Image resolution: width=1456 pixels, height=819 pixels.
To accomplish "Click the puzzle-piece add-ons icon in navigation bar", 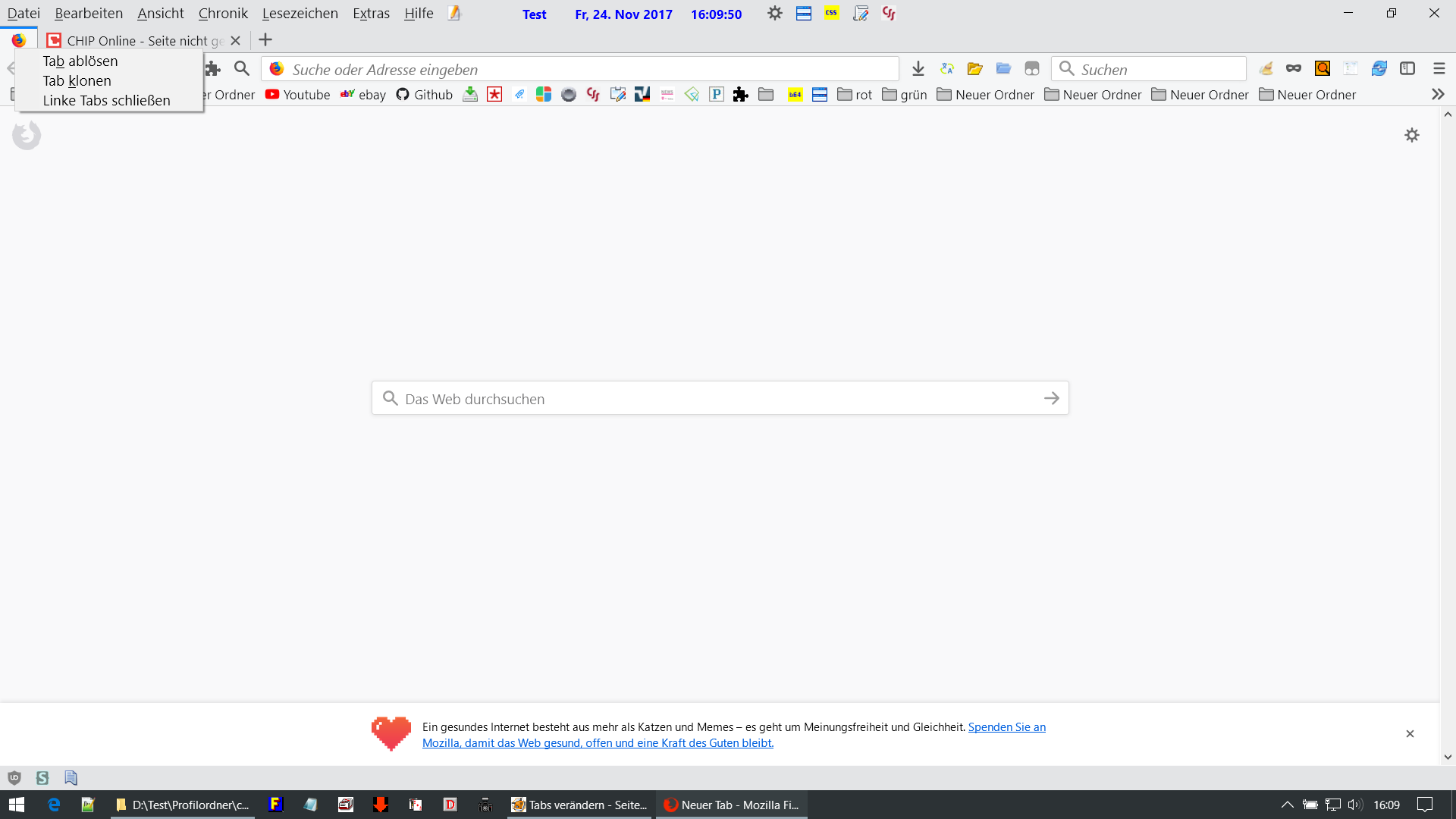I will pyautogui.click(x=213, y=69).
